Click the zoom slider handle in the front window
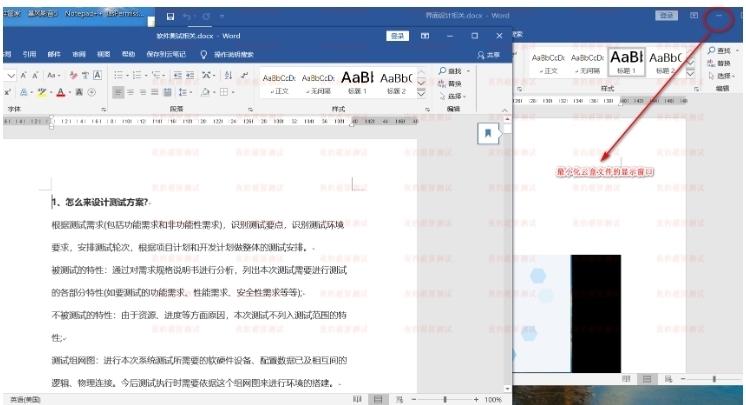 click(x=445, y=400)
